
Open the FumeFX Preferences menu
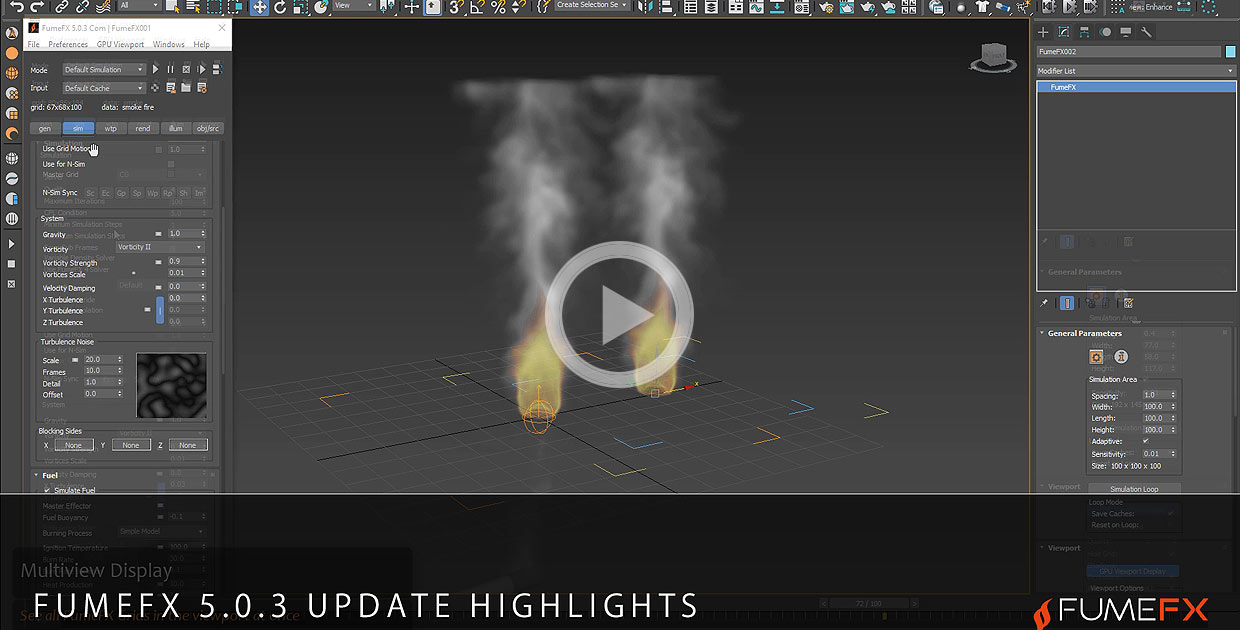(x=68, y=45)
